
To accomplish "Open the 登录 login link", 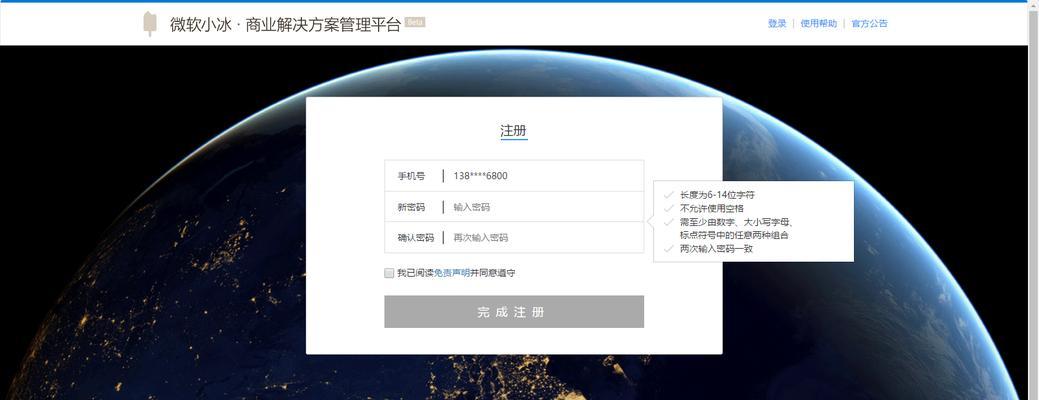I will 777,23.
